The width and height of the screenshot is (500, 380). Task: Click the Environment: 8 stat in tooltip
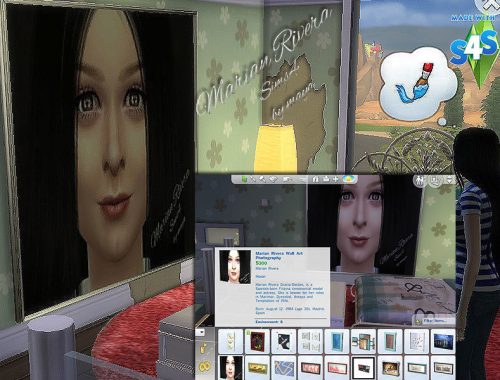coord(269,322)
